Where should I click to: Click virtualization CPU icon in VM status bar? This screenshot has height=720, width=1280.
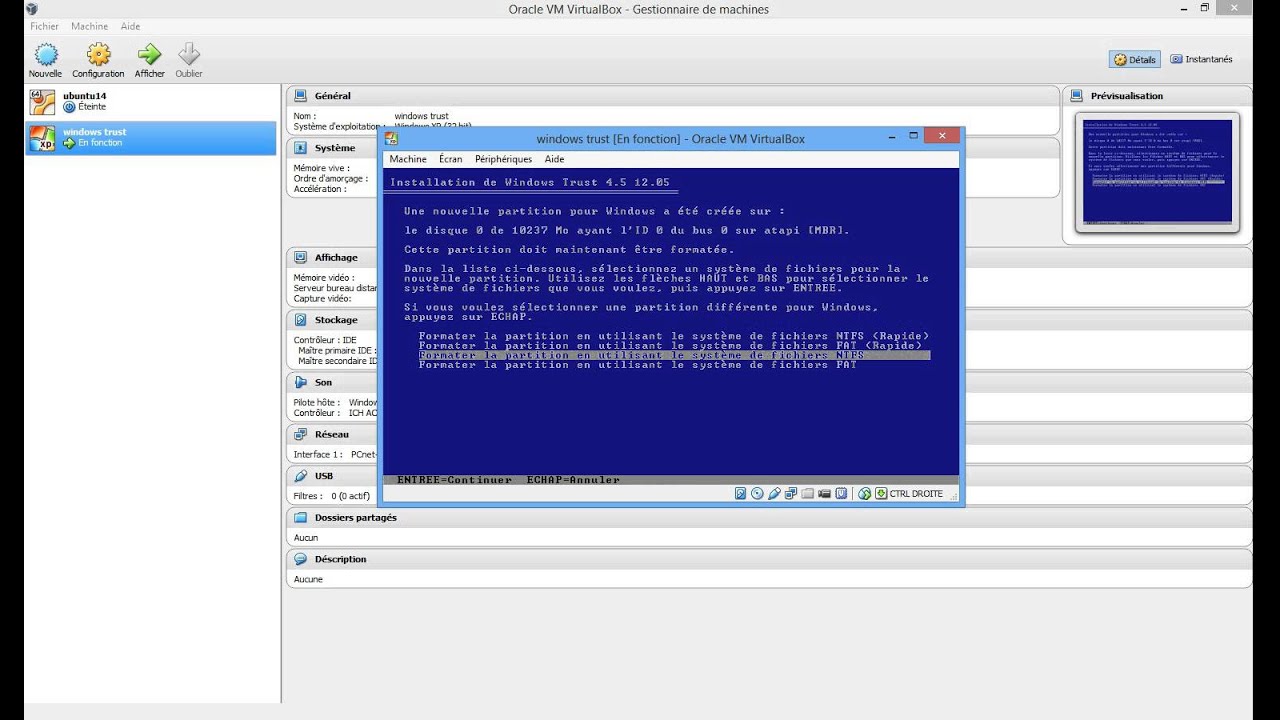(x=841, y=494)
